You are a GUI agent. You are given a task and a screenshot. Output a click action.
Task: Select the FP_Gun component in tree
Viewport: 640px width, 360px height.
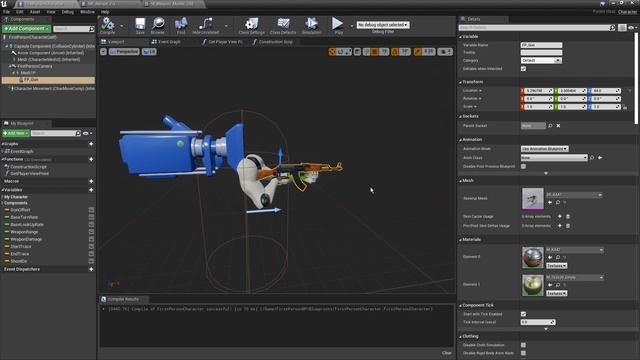[x=48, y=80]
